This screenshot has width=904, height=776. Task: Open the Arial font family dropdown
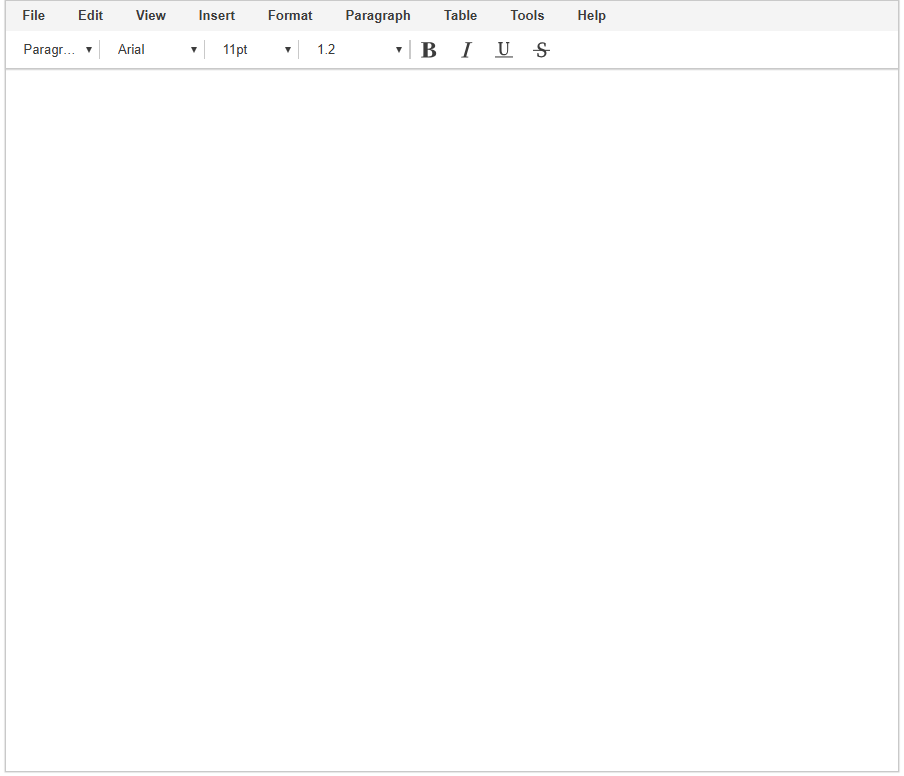157,50
